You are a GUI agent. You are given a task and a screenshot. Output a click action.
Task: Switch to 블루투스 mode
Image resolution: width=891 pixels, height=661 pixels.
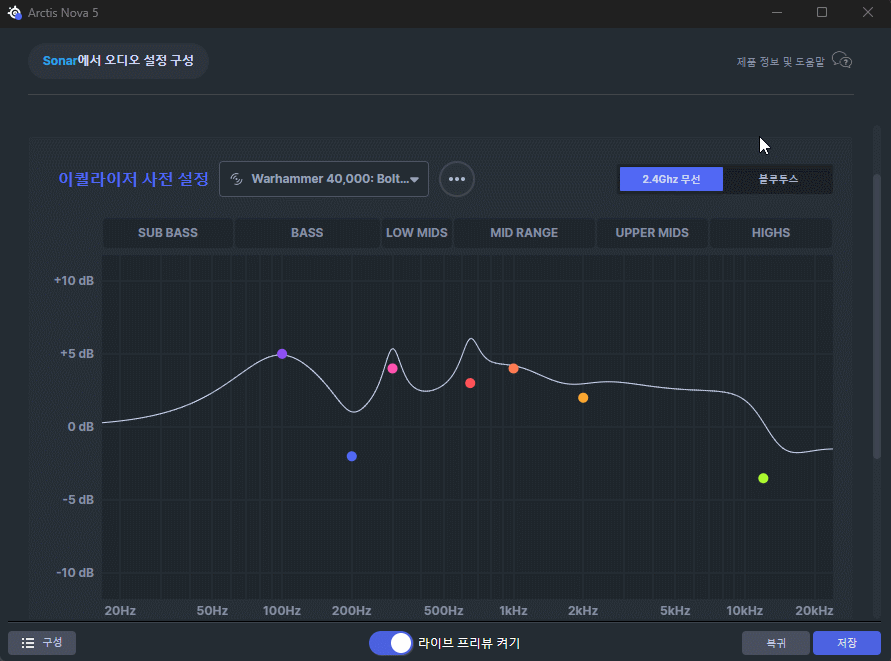pyautogui.click(x=778, y=180)
